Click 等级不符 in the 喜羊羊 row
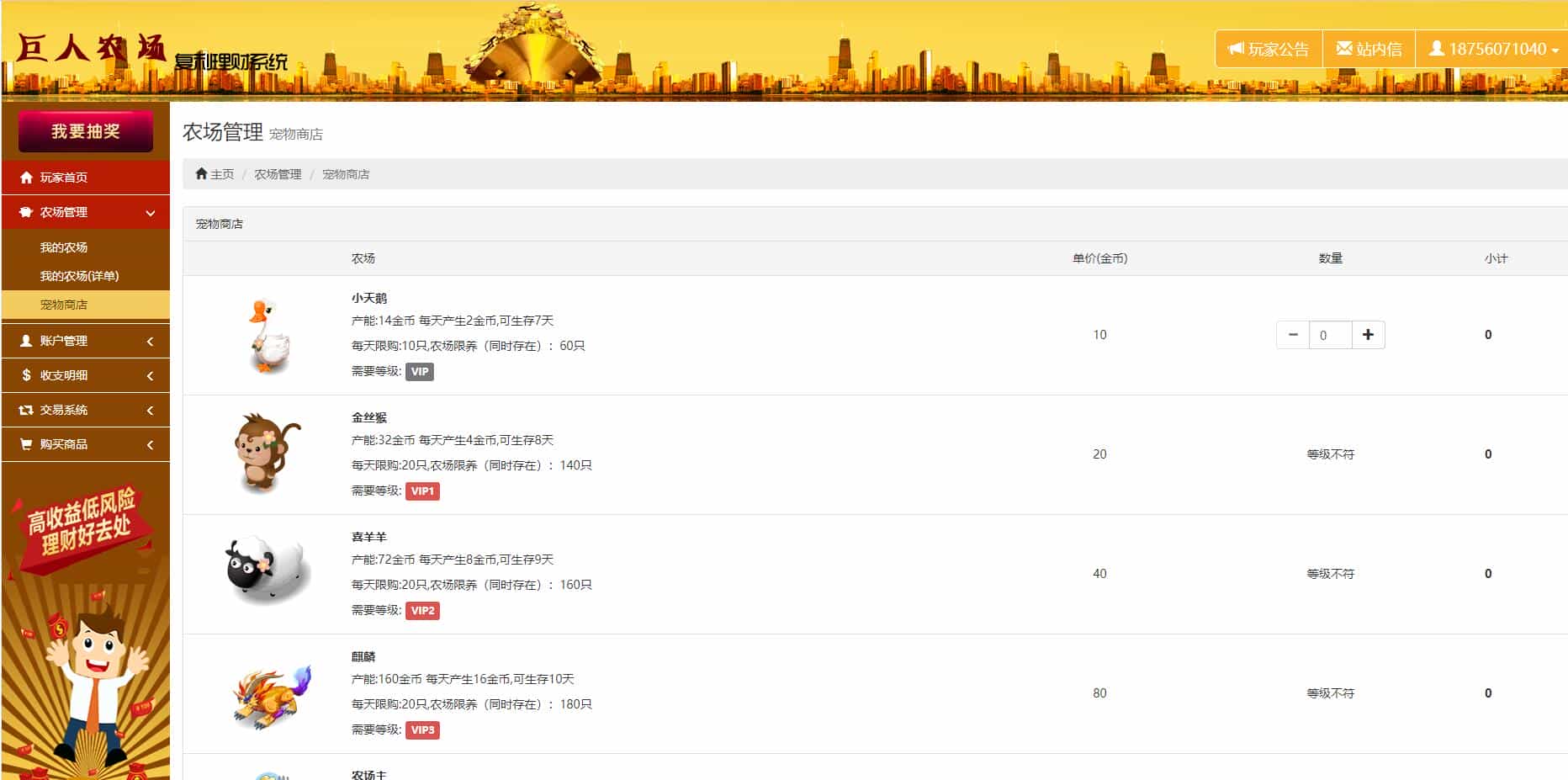This screenshot has width=1568, height=780. pyautogui.click(x=1330, y=574)
